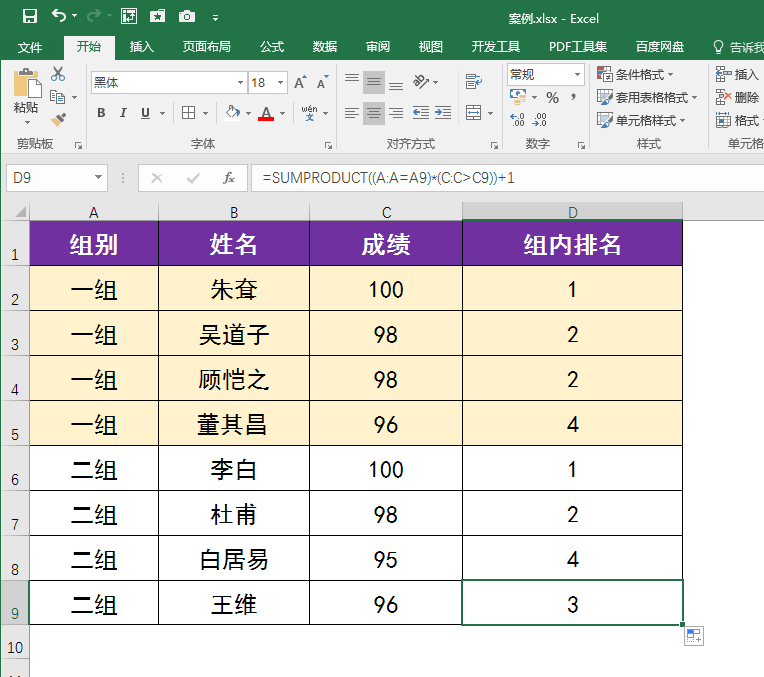The width and height of the screenshot is (764, 677).
Task: Click the Select All corner triangle
Action: tap(19, 212)
